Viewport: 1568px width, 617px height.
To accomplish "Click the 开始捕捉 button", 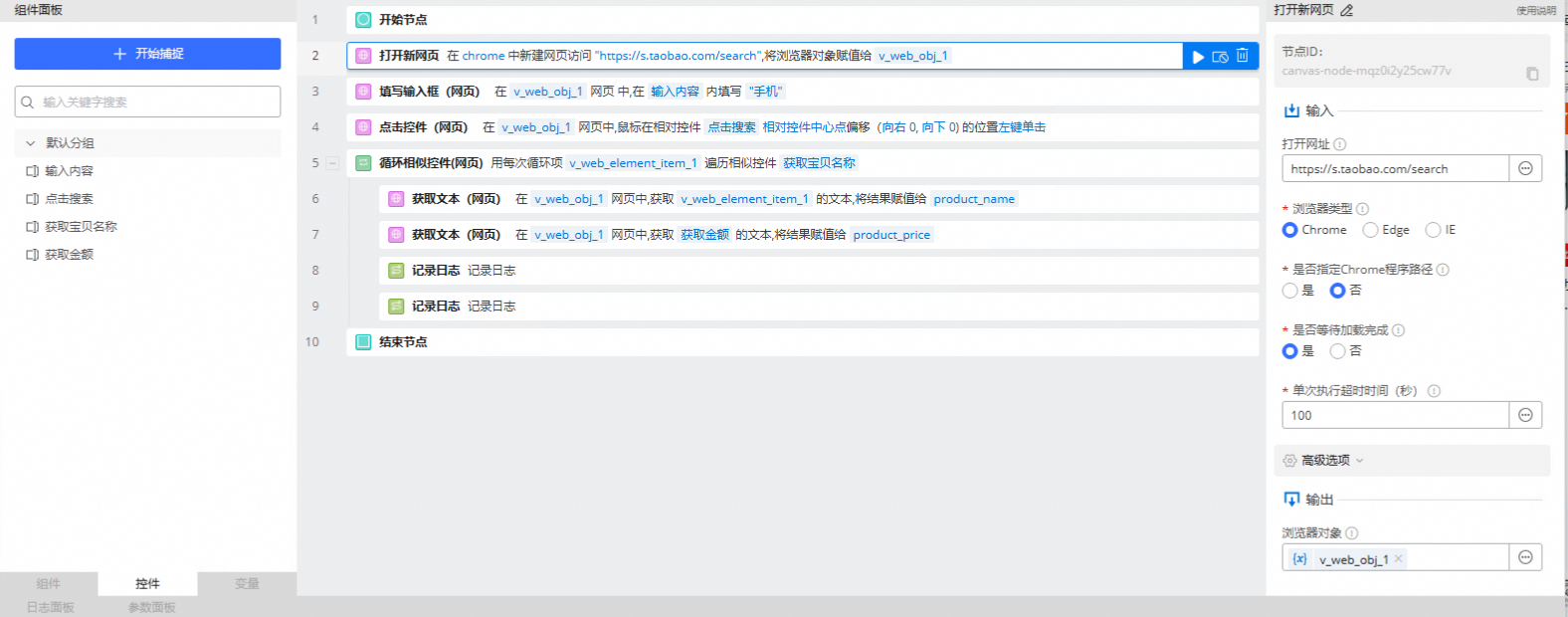I will click(147, 54).
